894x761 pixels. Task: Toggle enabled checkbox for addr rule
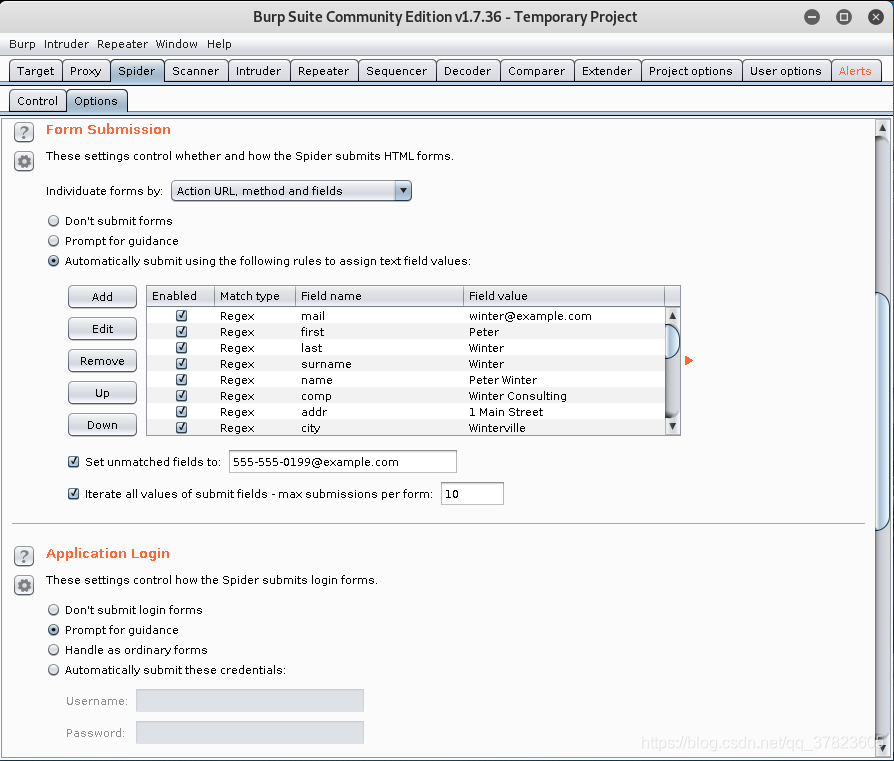click(x=181, y=411)
